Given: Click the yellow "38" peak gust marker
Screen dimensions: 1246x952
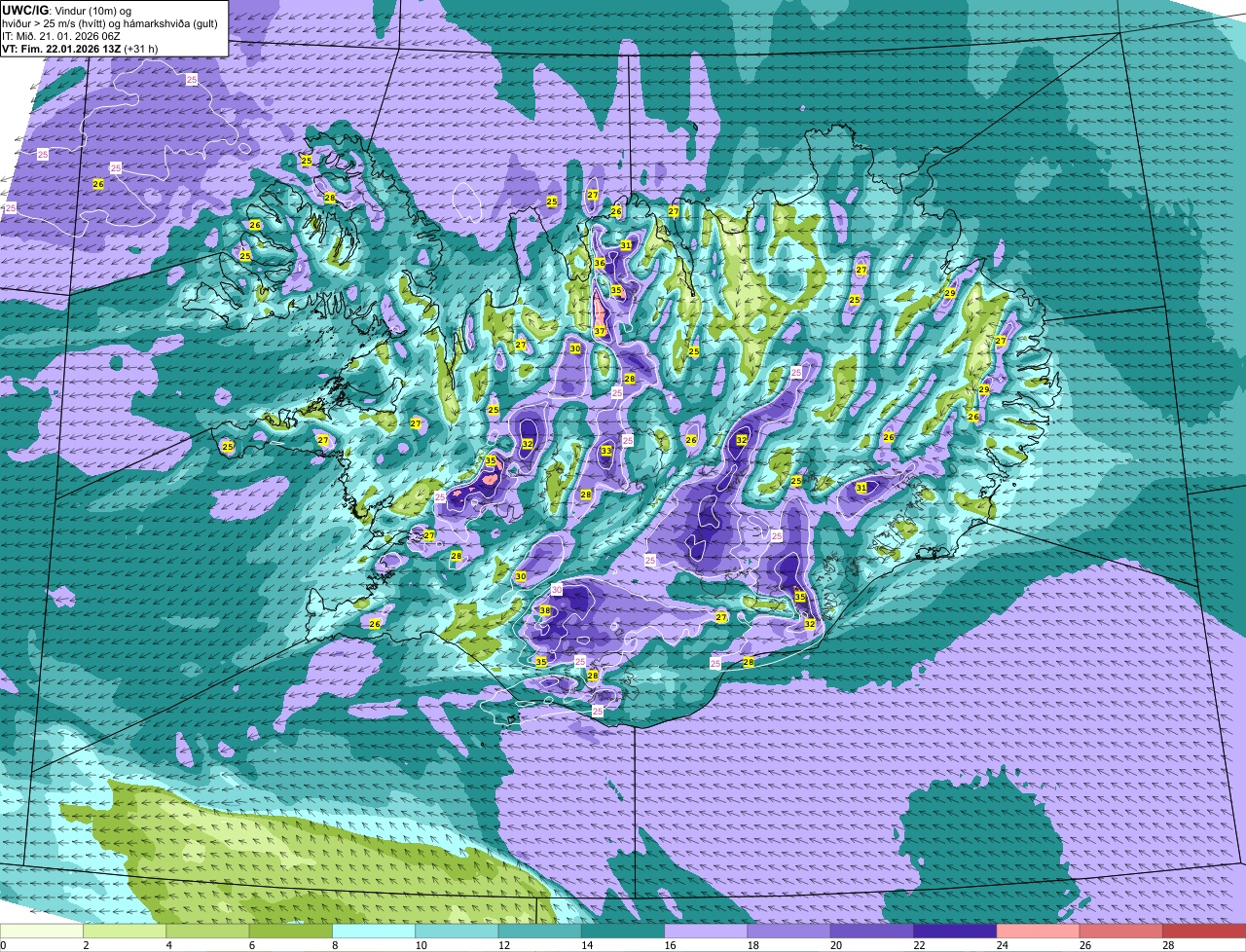Looking at the screenshot, I should pos(545,611).
